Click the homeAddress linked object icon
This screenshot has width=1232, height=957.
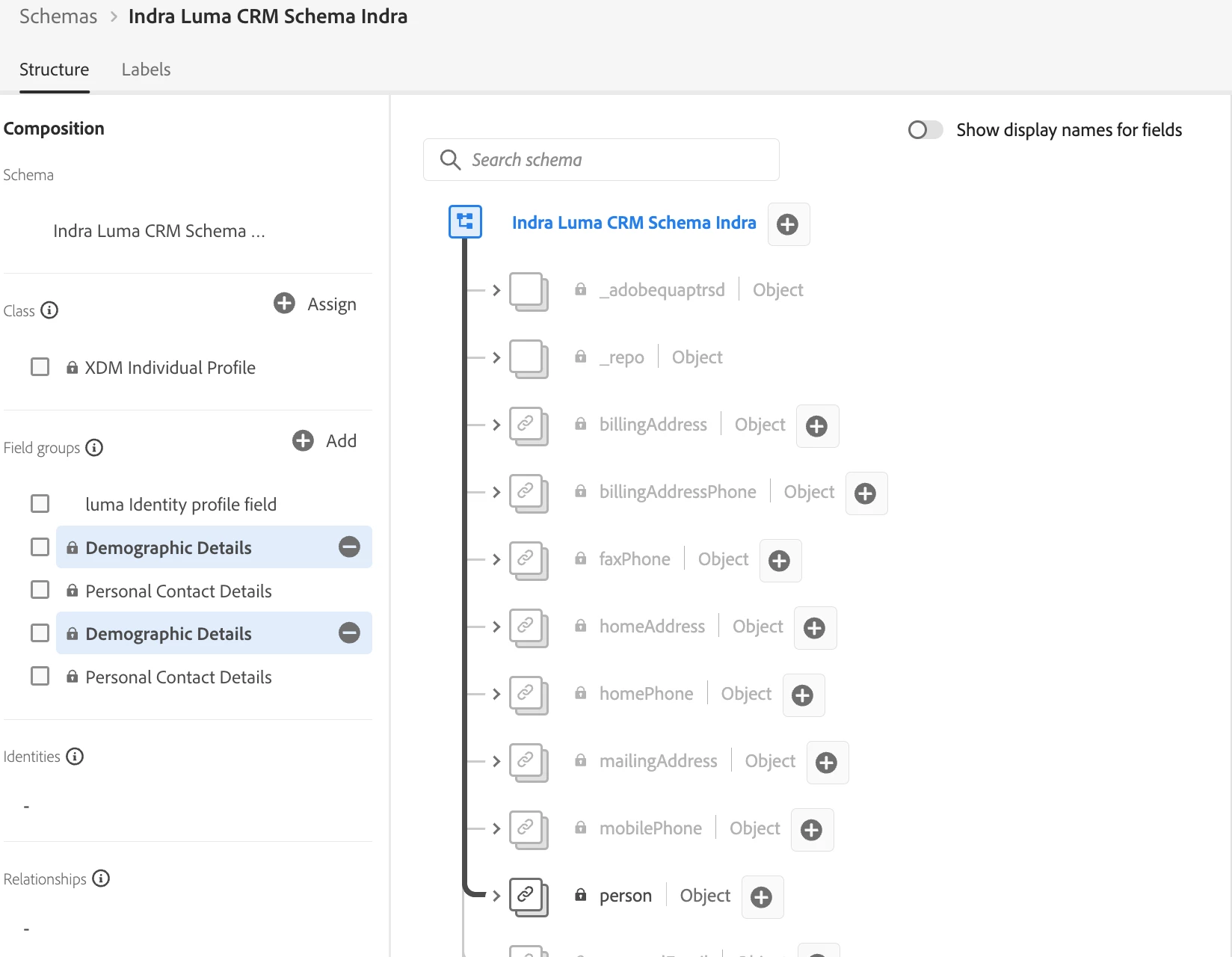[529, 628]
